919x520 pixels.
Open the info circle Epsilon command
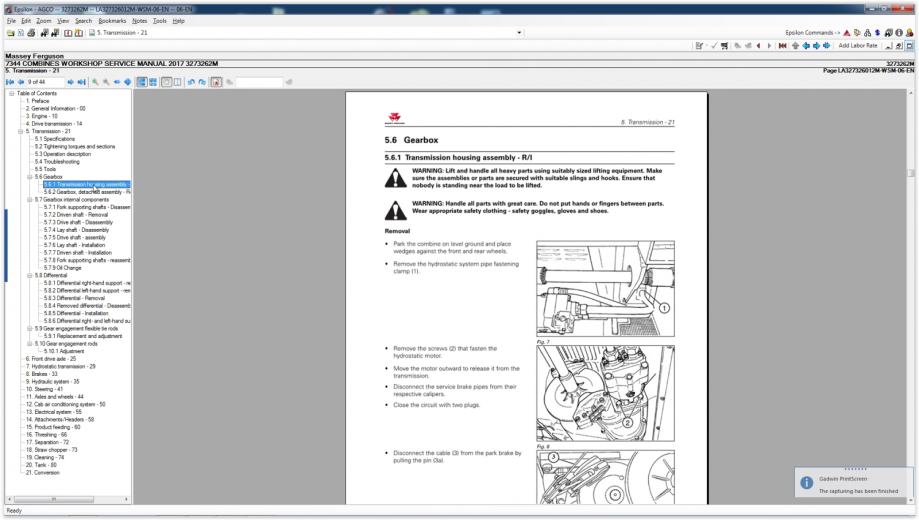pos(898,33)
